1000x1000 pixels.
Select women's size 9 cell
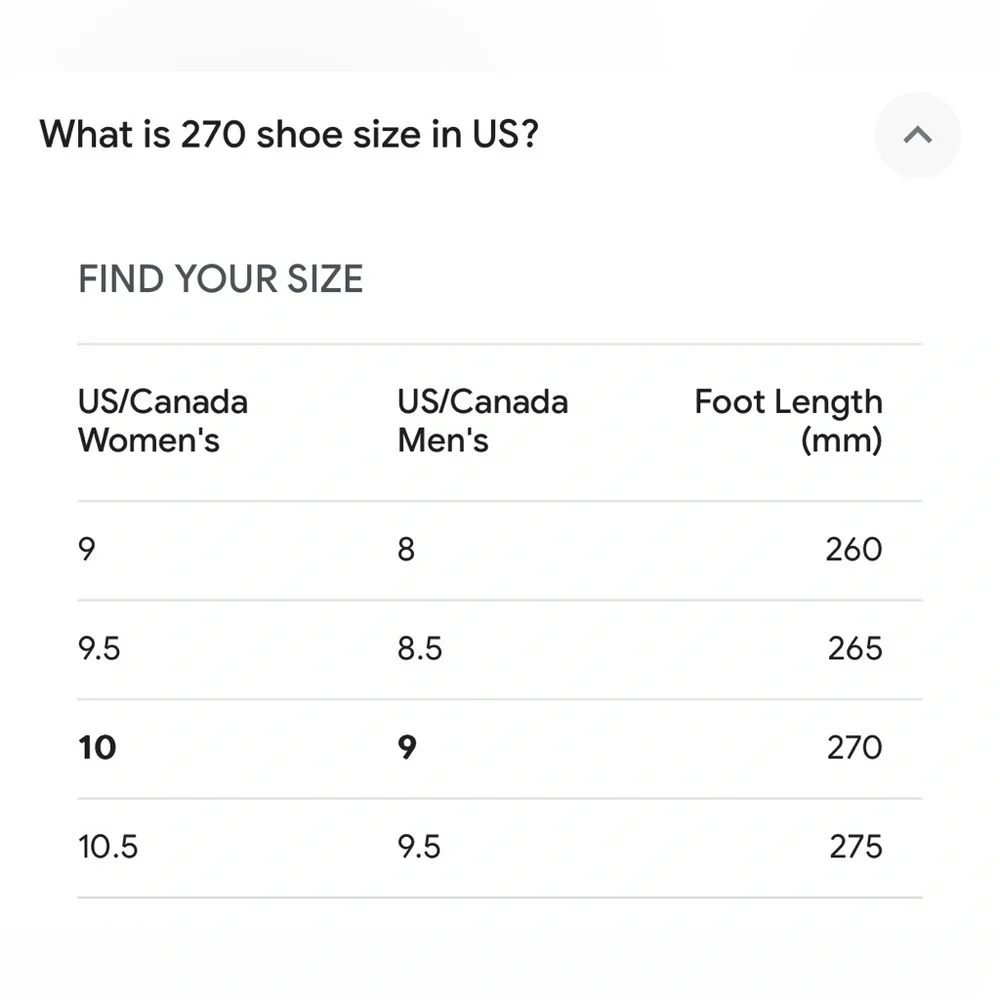pos(87,549)
